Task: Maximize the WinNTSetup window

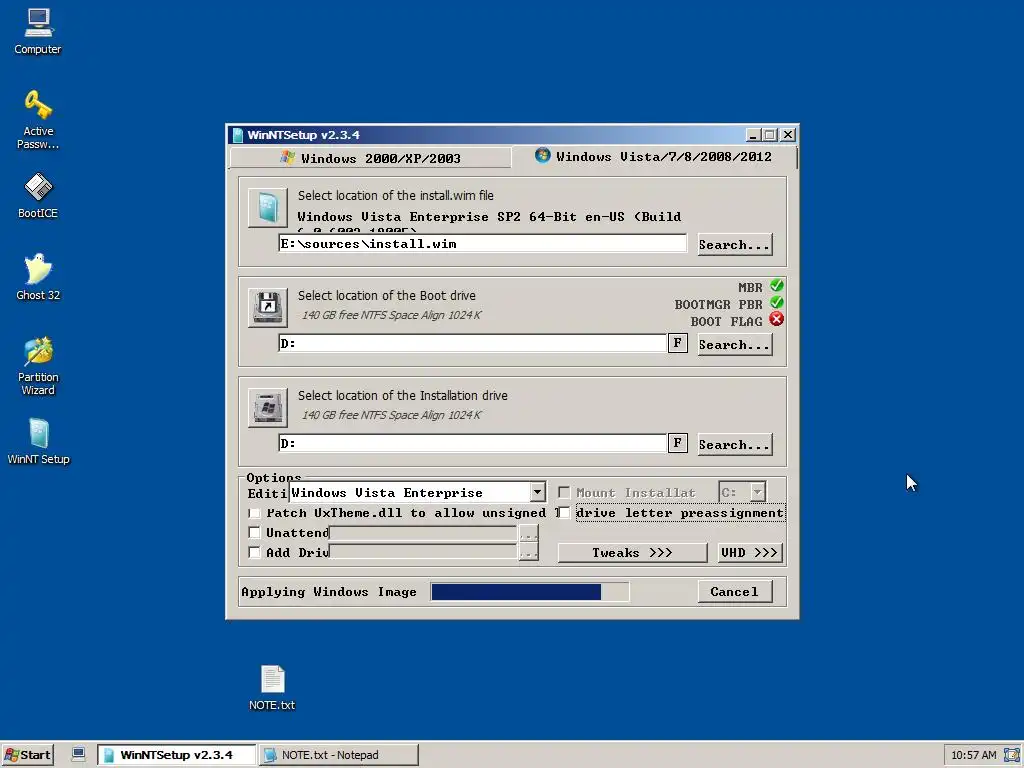Action: (x=769, y=135)
